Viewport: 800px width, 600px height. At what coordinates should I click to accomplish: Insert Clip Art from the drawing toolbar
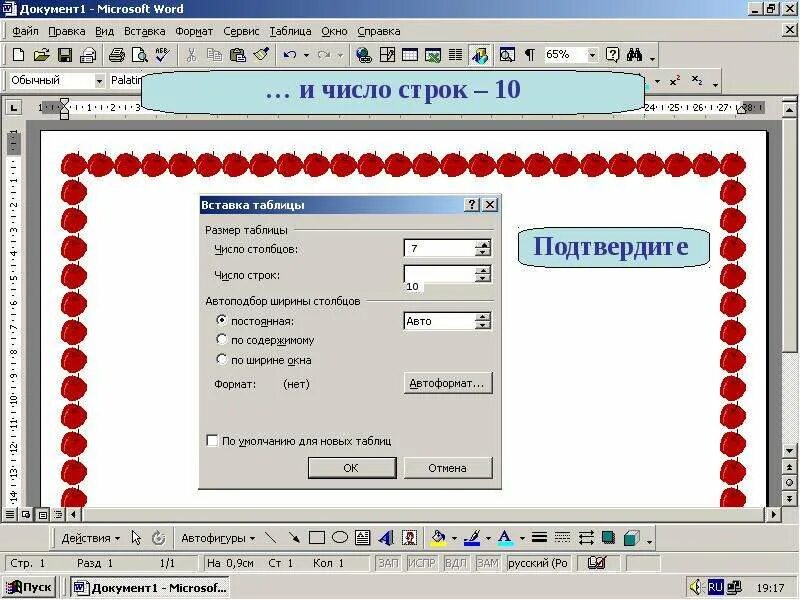pos(410,538)
